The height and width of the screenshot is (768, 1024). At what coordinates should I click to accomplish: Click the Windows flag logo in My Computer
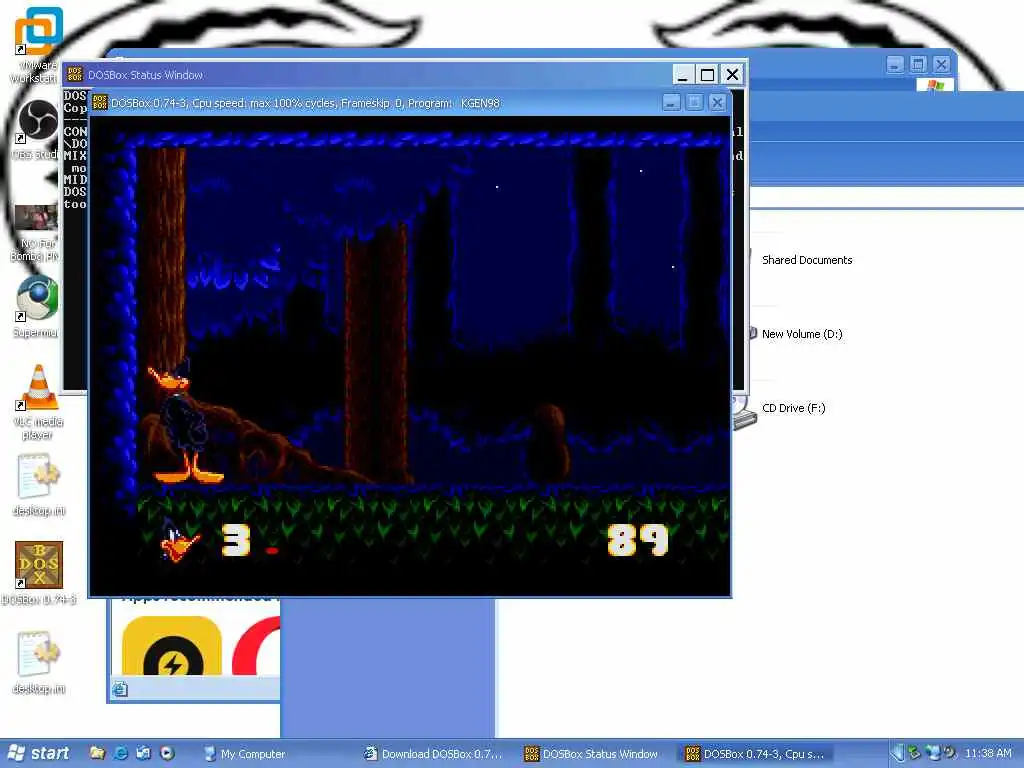(x=935, y=85)
